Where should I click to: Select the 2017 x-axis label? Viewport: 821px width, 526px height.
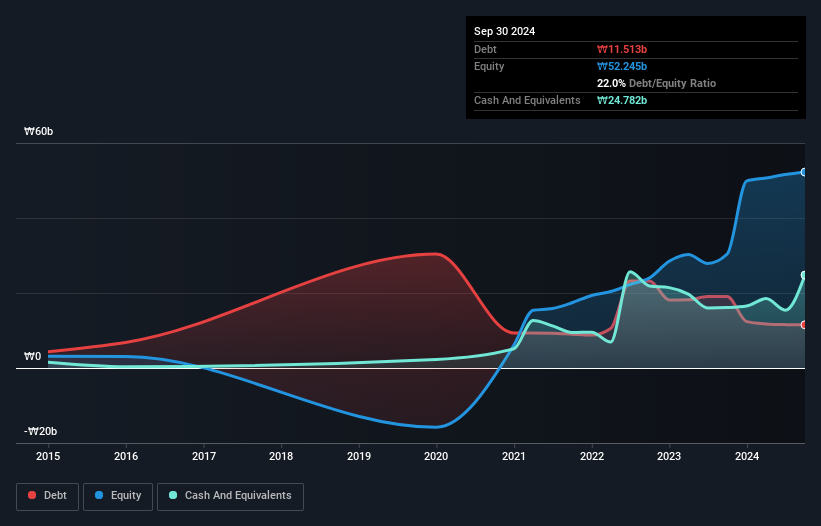204,456
